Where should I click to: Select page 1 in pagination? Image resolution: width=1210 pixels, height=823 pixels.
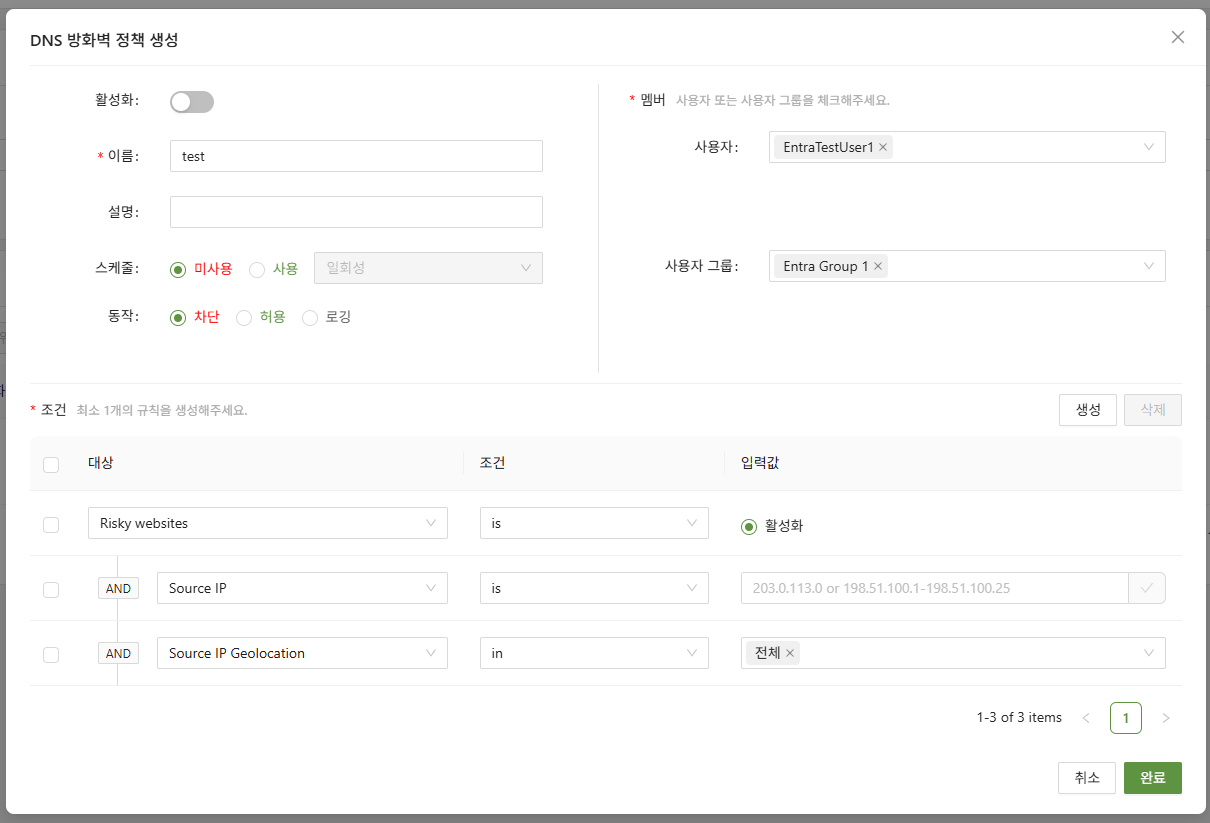point(1125,718)
